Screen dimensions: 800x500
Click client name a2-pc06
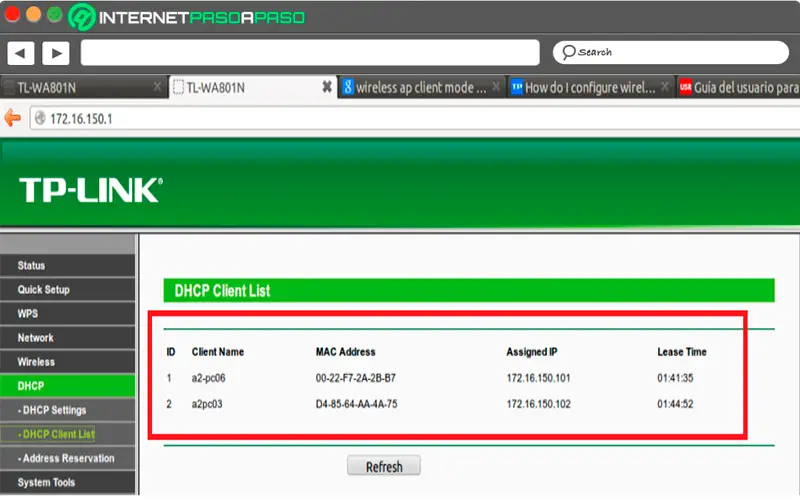click(208, 378)
